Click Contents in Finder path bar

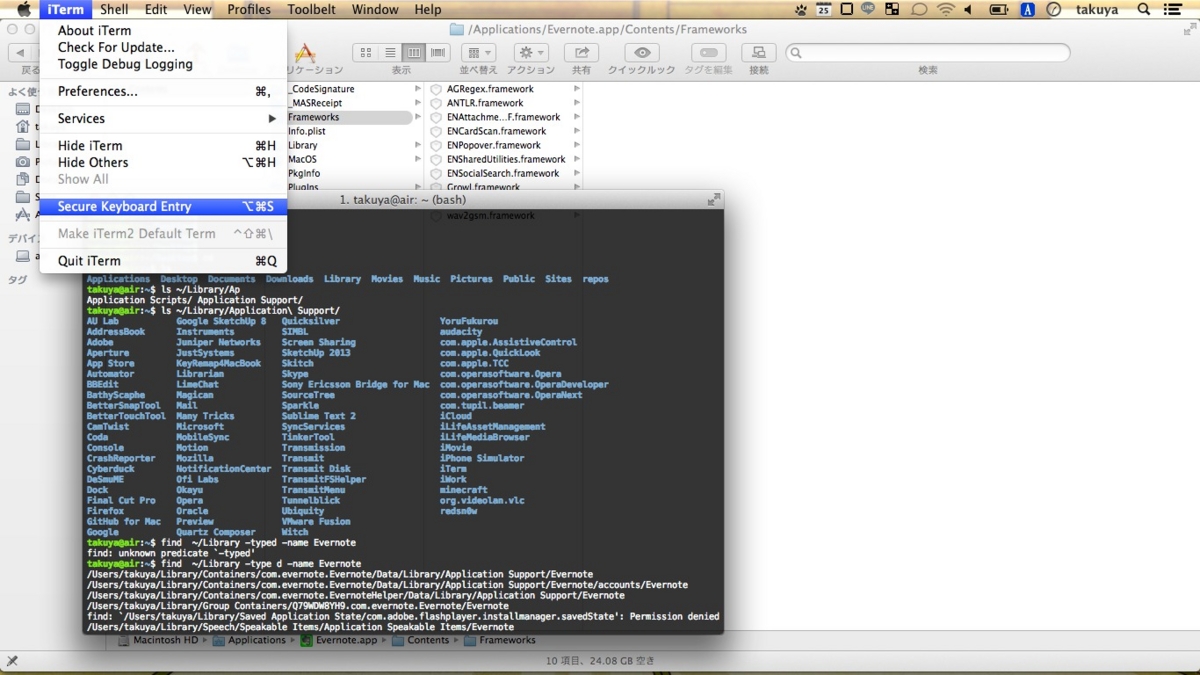click(420, 640)
